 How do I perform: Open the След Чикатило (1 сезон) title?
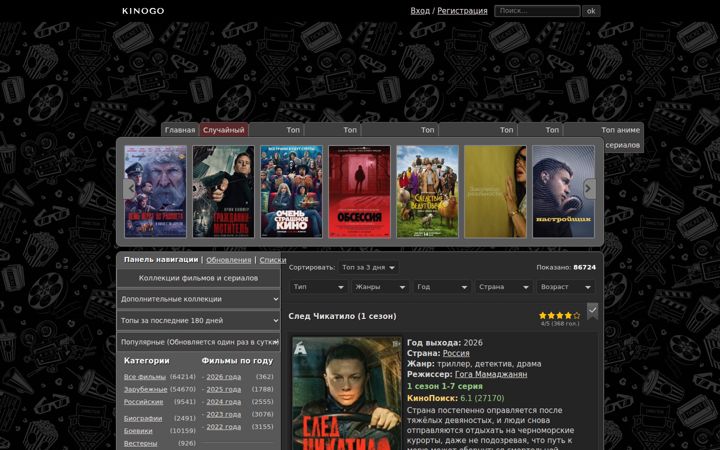click(x=342, y=316)
